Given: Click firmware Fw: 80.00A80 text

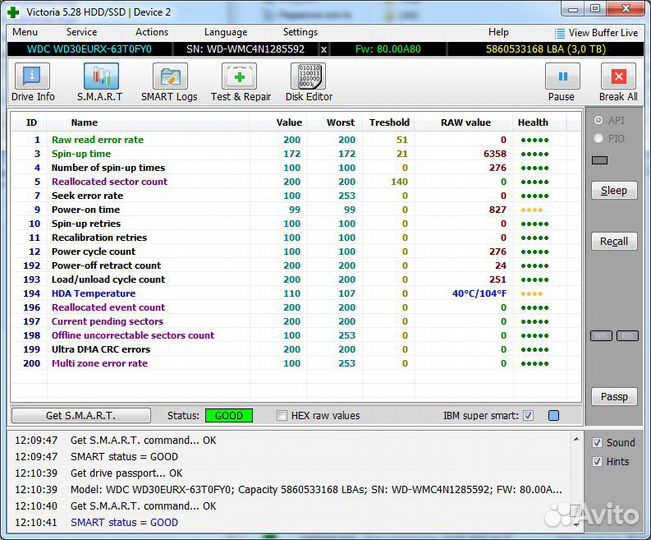Looking at the screenshot, I should [x=388, y=49].
